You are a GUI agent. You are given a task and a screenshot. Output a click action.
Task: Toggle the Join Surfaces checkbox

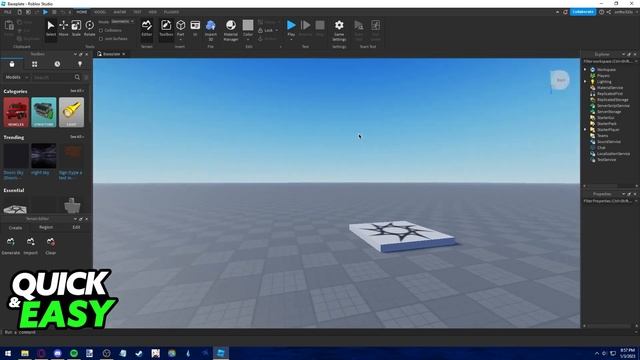[x=101, y=39]
